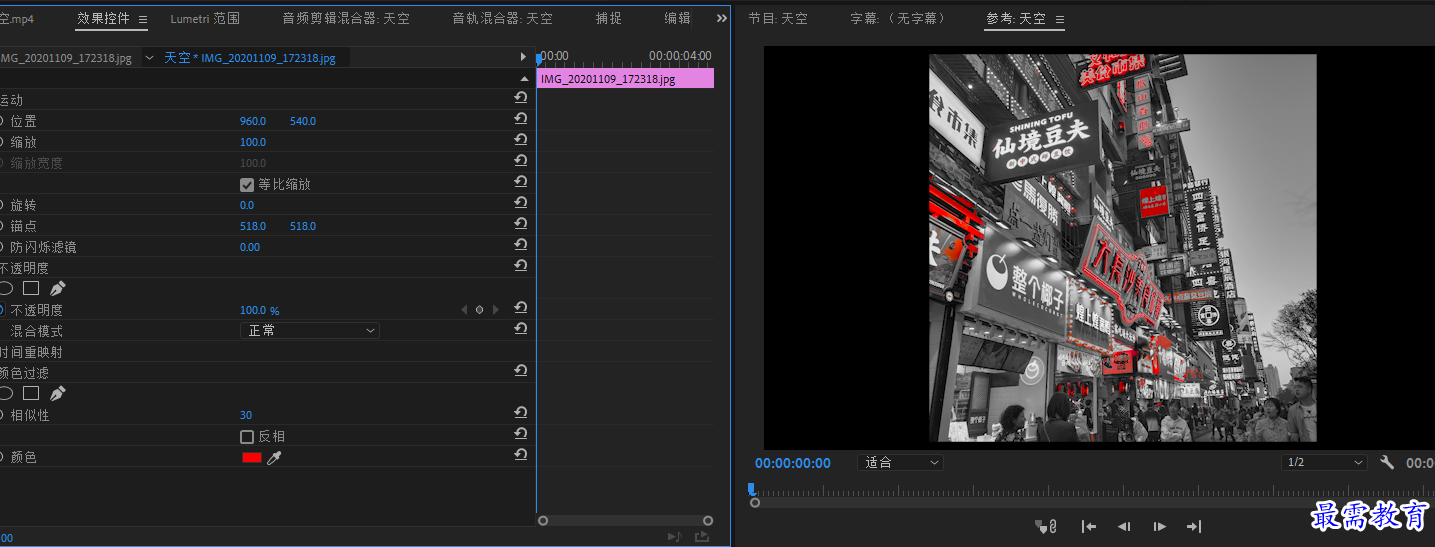
Task: Reset the 运动 (Motion) effect
Action: pyautogui.click(x=520, y=98)
